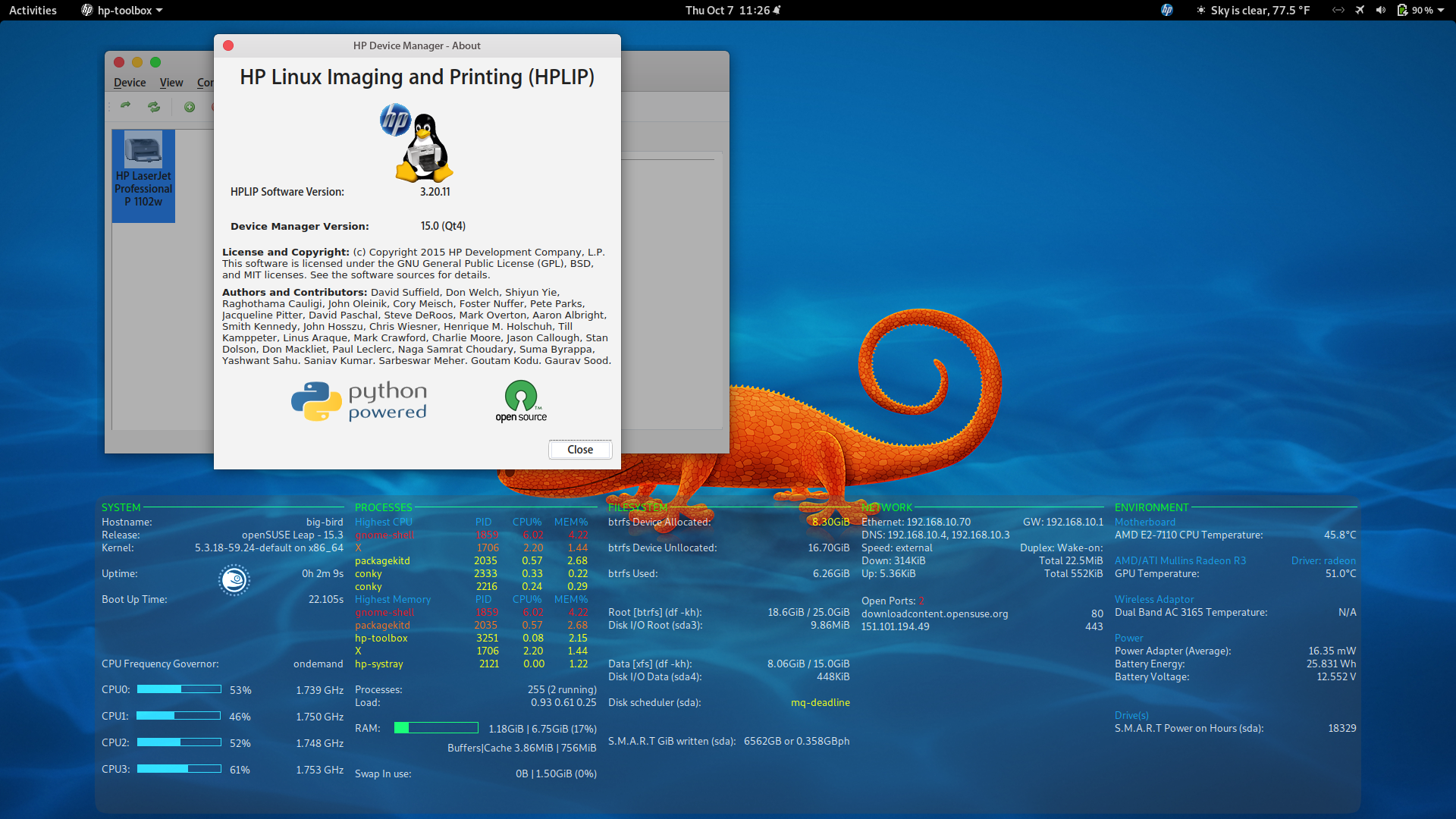Screen dimensions: 1456x819
Task: Click the Wireless Adaptor label
Action: click(1154, 599)
